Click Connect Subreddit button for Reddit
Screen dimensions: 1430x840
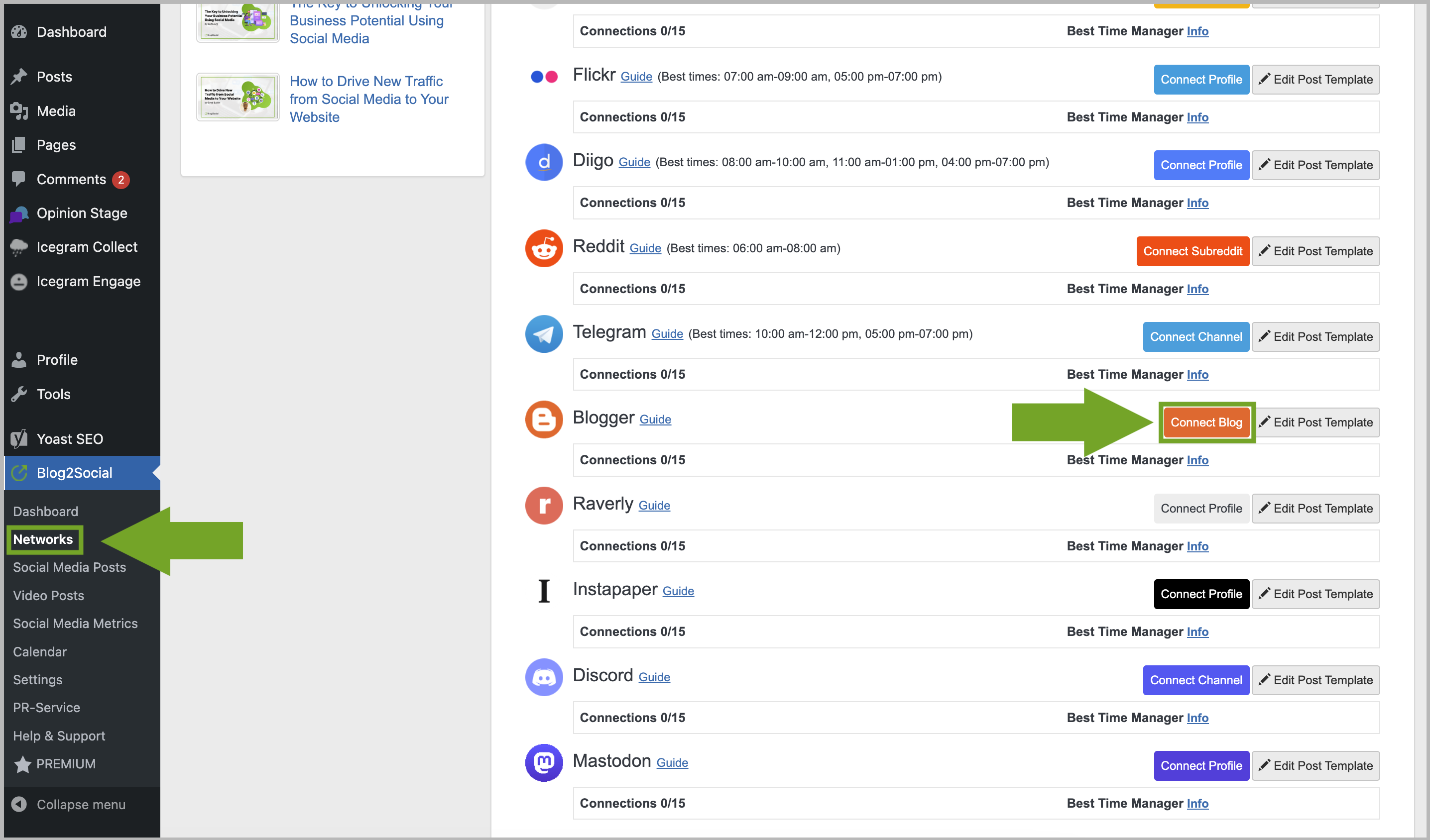[x=1193, y=251]
